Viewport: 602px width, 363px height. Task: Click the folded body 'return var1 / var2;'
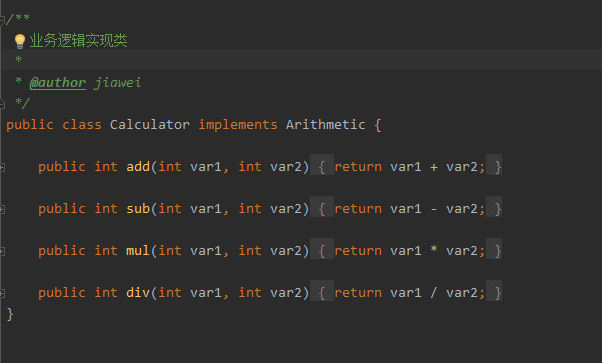tap(410, 293)
